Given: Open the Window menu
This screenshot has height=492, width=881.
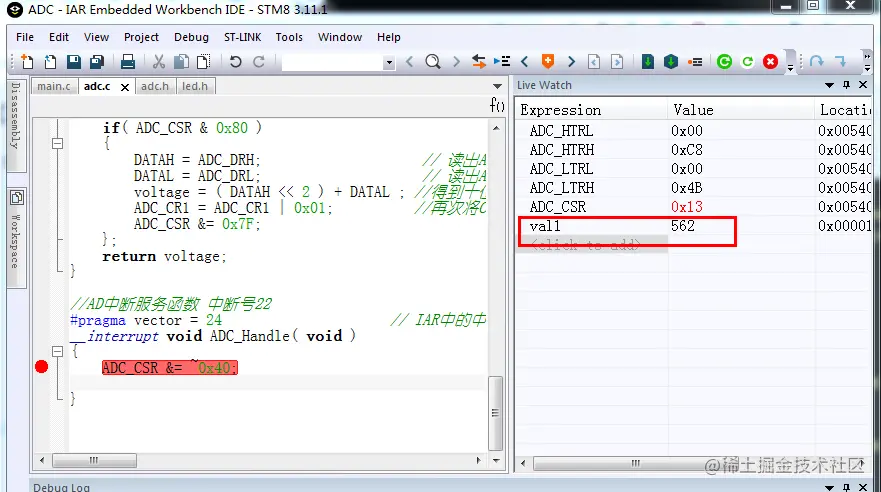Looking at the screenshot, I should click(340, 37).
